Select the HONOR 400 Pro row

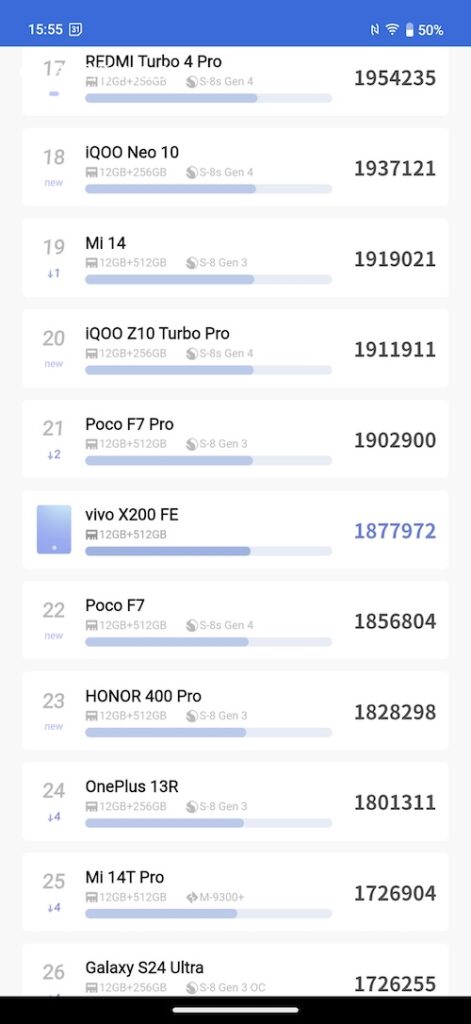coord(235,711)
